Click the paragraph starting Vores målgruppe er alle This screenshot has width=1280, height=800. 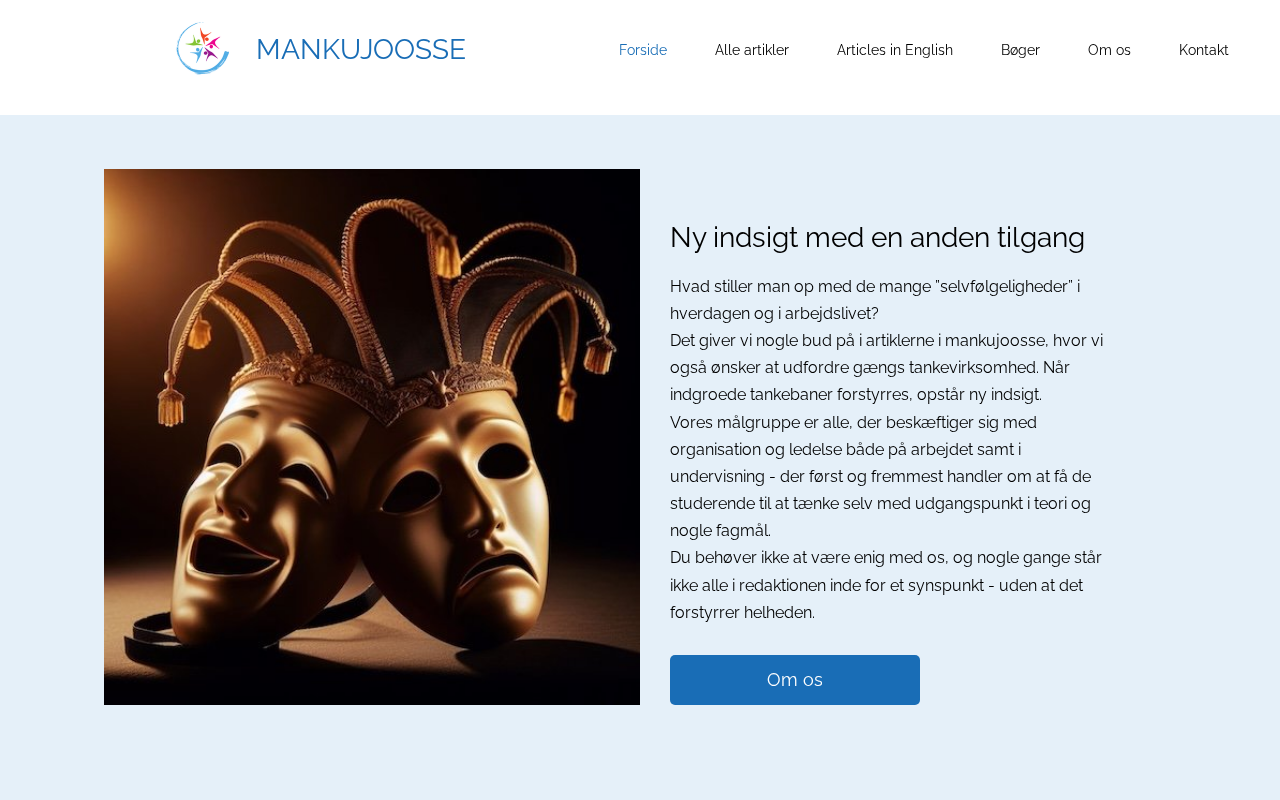pyautogui.click(x=882, y=476)
